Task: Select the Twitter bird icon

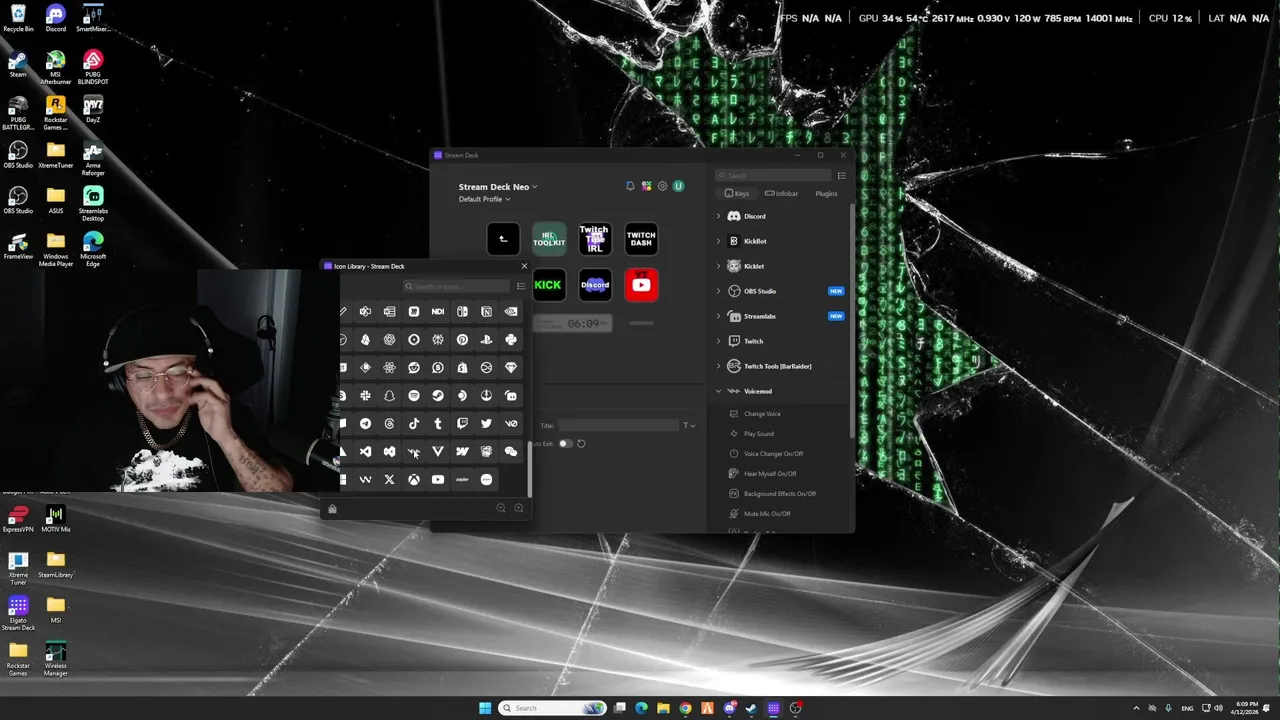Action: [x=486, y=424]
